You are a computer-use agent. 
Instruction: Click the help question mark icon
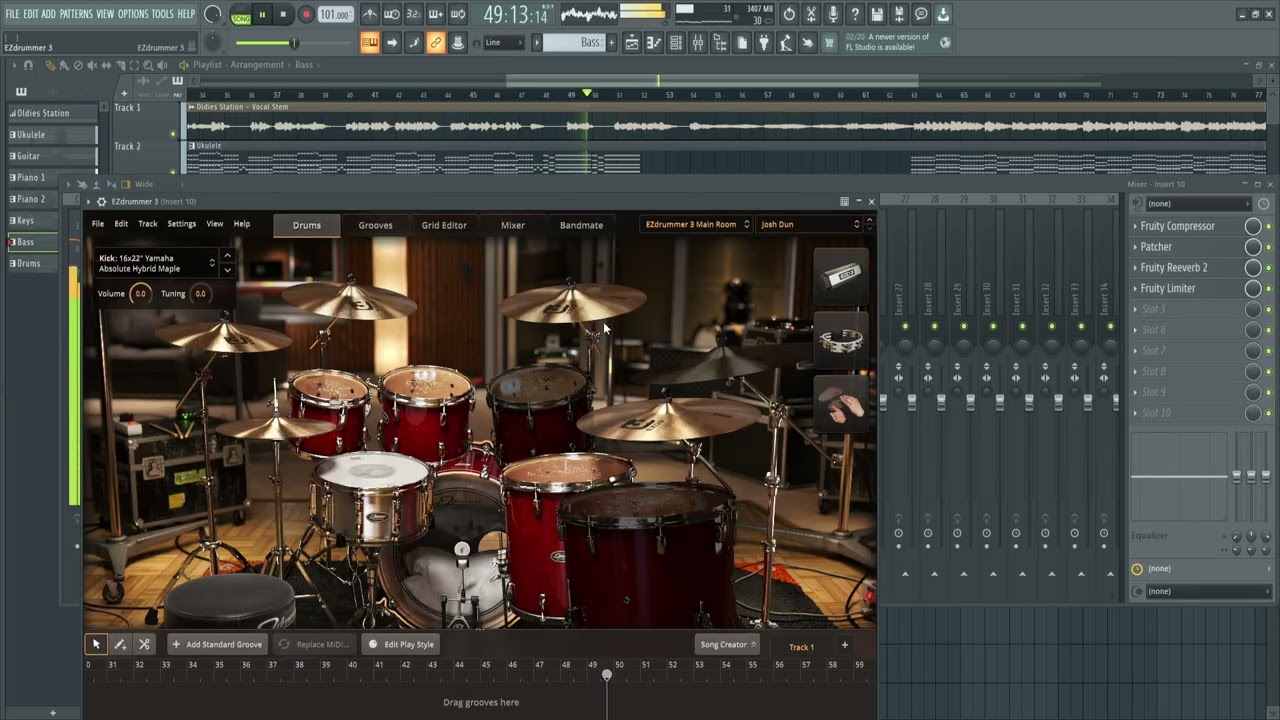(x=855, y=15)
